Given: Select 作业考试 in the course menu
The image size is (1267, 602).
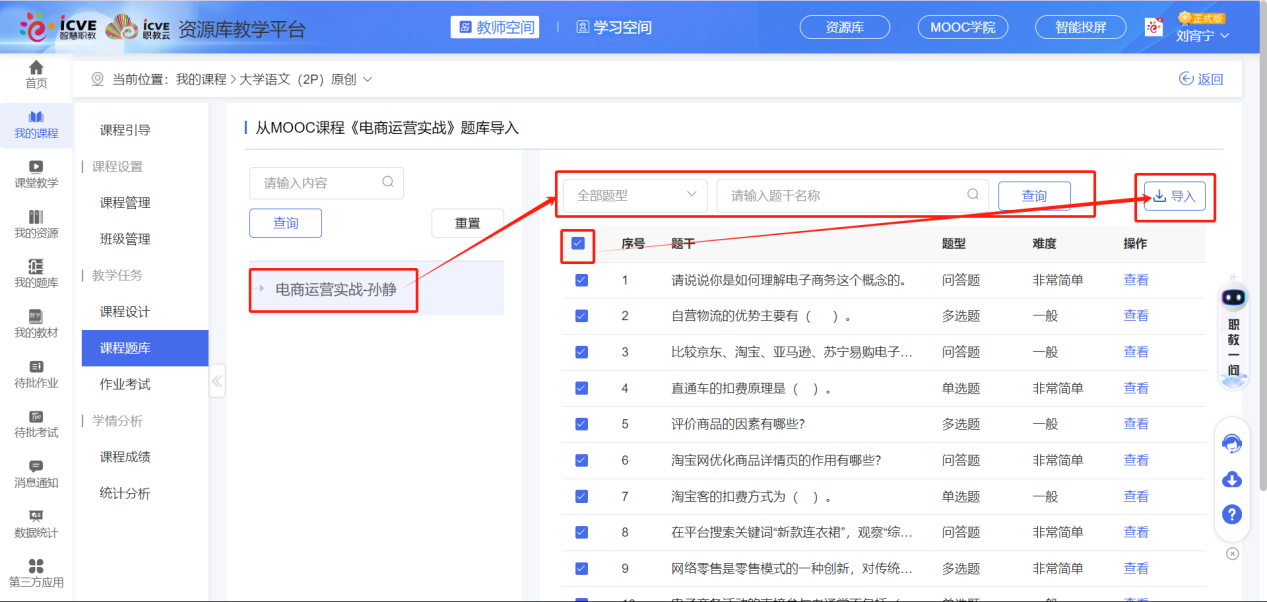Looking at the screenshot, I should point(125,384).
